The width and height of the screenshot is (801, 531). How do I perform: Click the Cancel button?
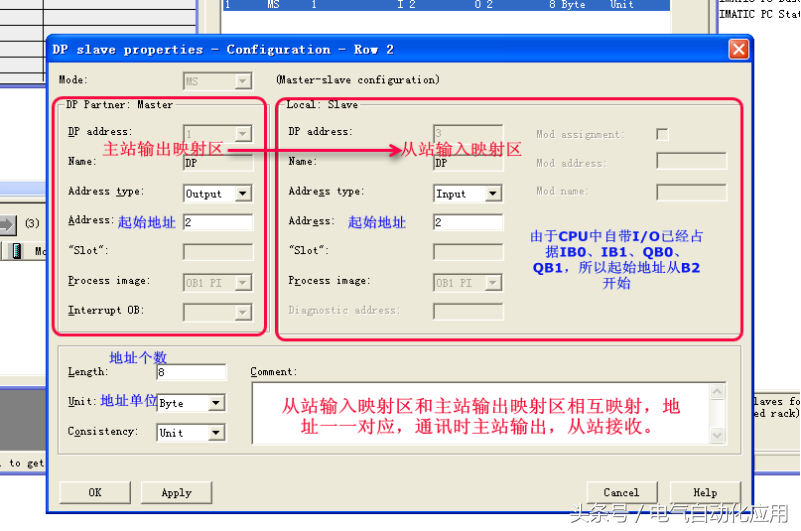(x=621, y=492)
